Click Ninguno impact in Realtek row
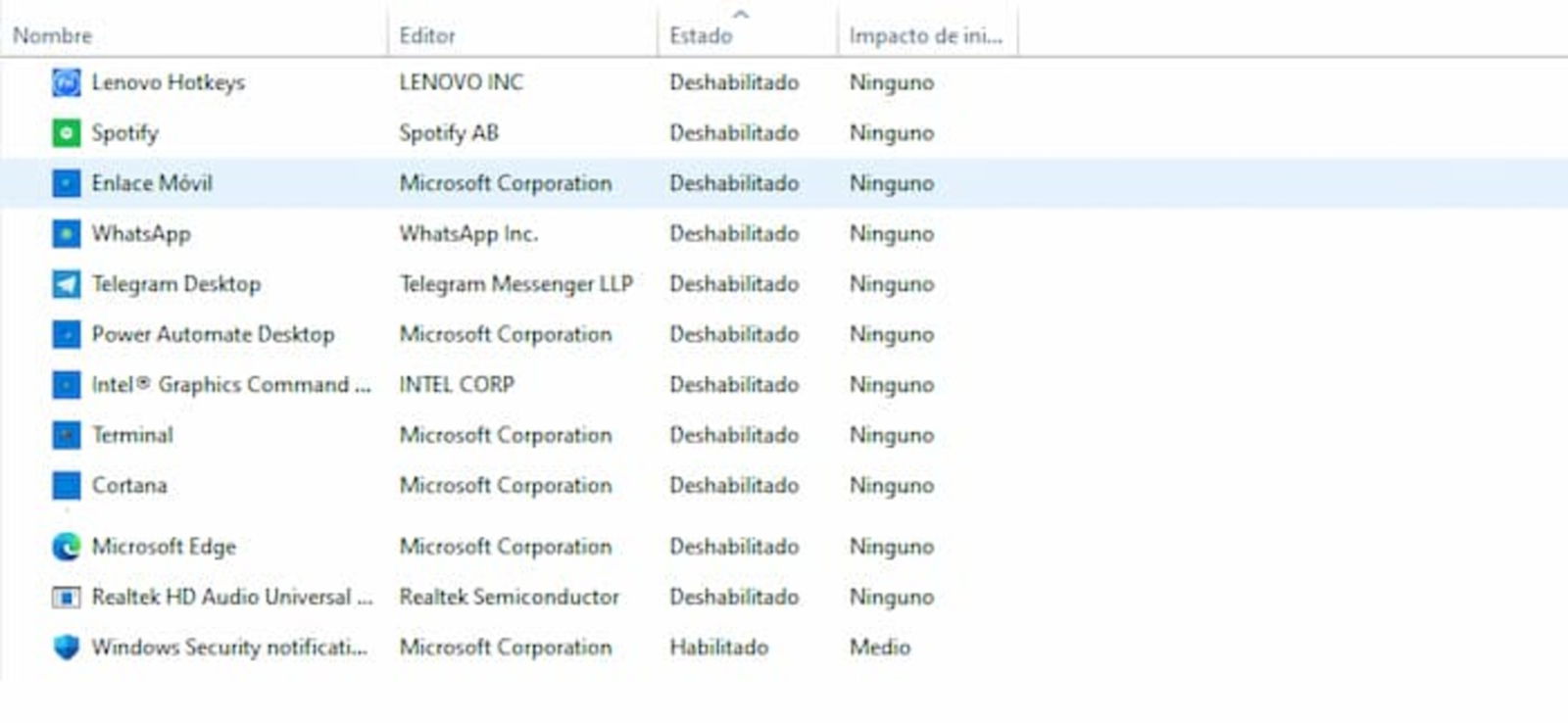 pos(891,597)
